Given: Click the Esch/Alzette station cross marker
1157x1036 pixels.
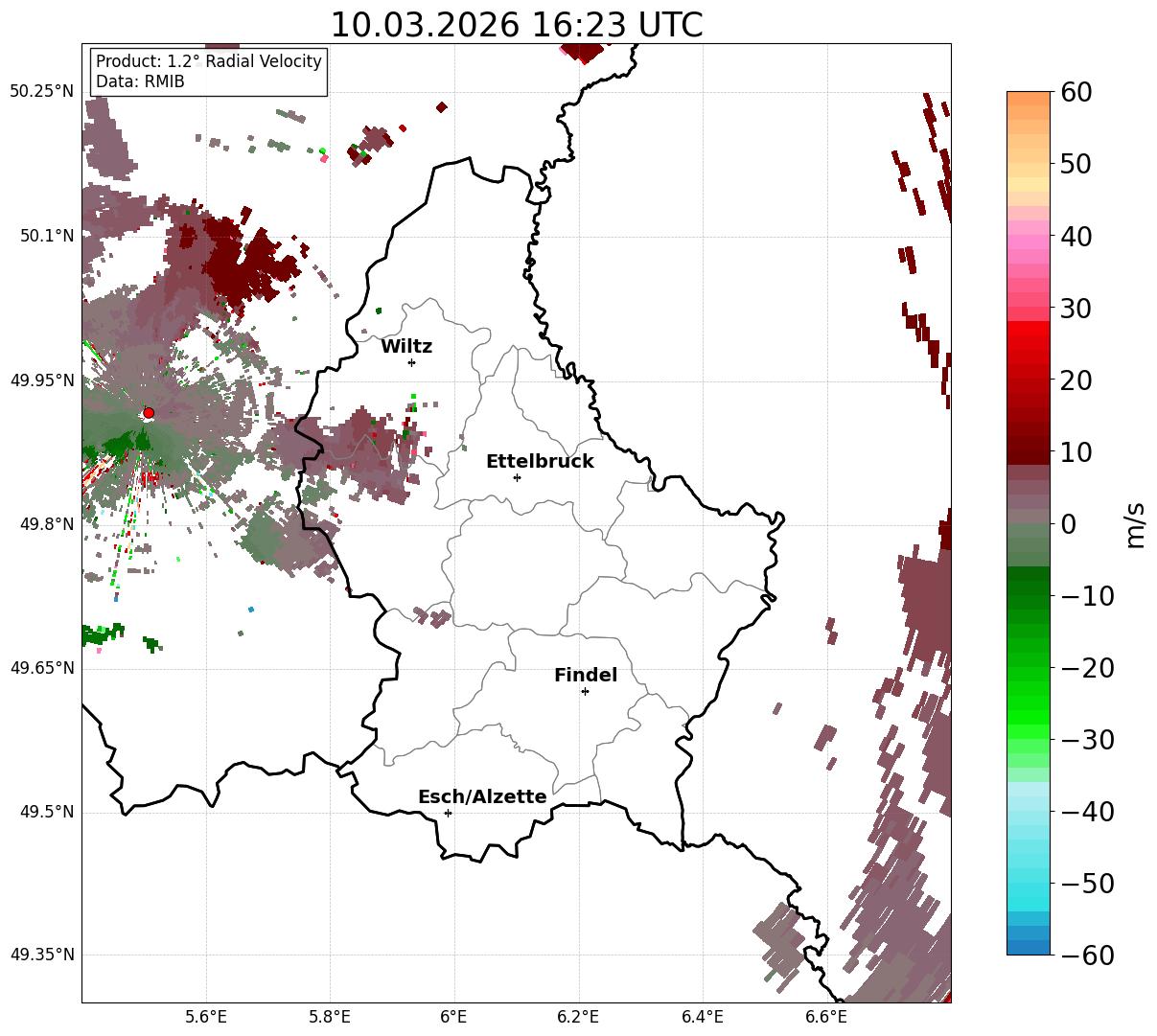Looking at the screenshot, I should [x=448, y=813].
